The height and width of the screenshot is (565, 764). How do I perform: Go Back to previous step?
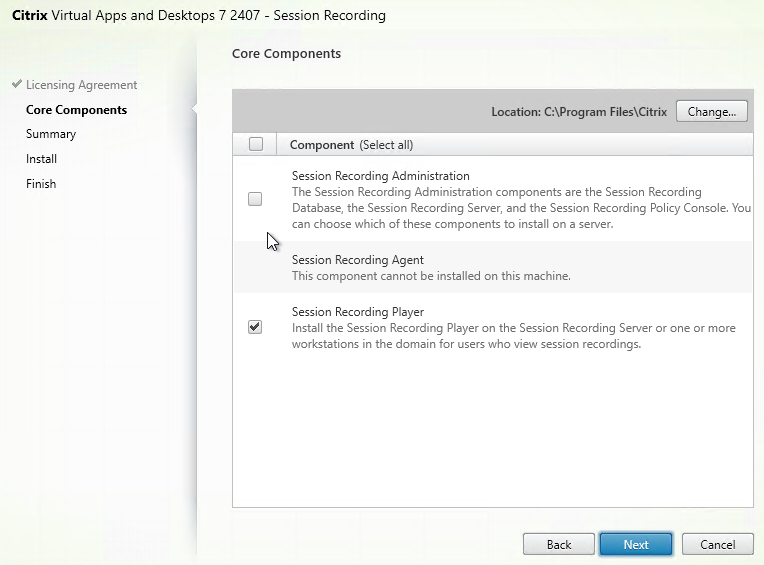pyautogui.click(x=558, y=544)
